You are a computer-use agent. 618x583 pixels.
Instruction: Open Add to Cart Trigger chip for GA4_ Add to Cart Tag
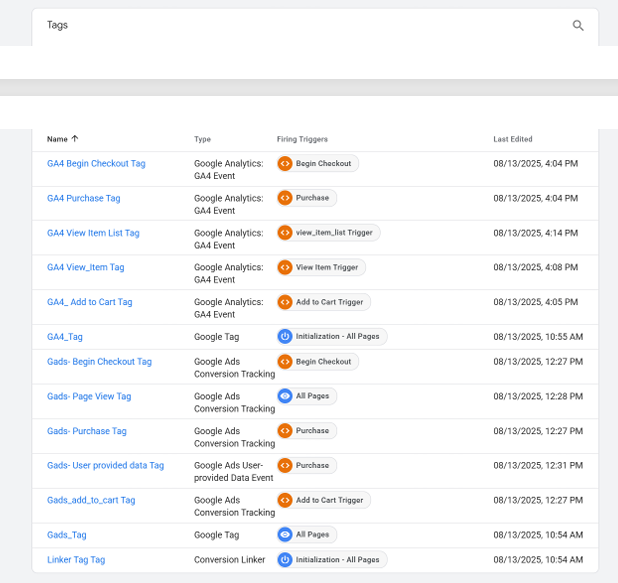click(324, 302)
